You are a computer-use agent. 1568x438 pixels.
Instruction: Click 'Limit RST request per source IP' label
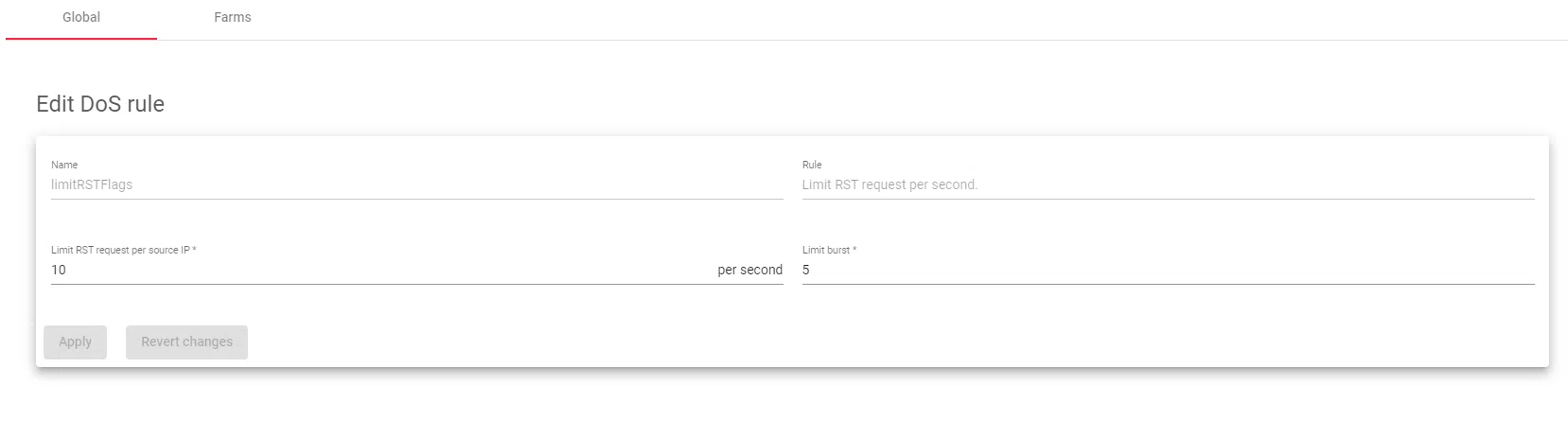pyautogui.click(x=120, y=250)
